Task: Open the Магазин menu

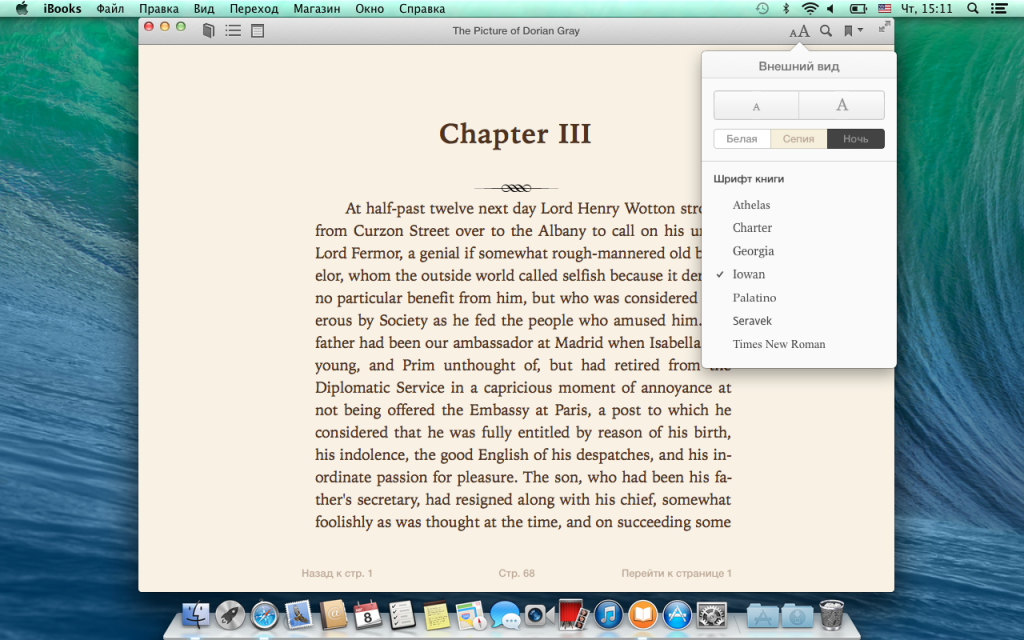Action: tap(317, 8)
